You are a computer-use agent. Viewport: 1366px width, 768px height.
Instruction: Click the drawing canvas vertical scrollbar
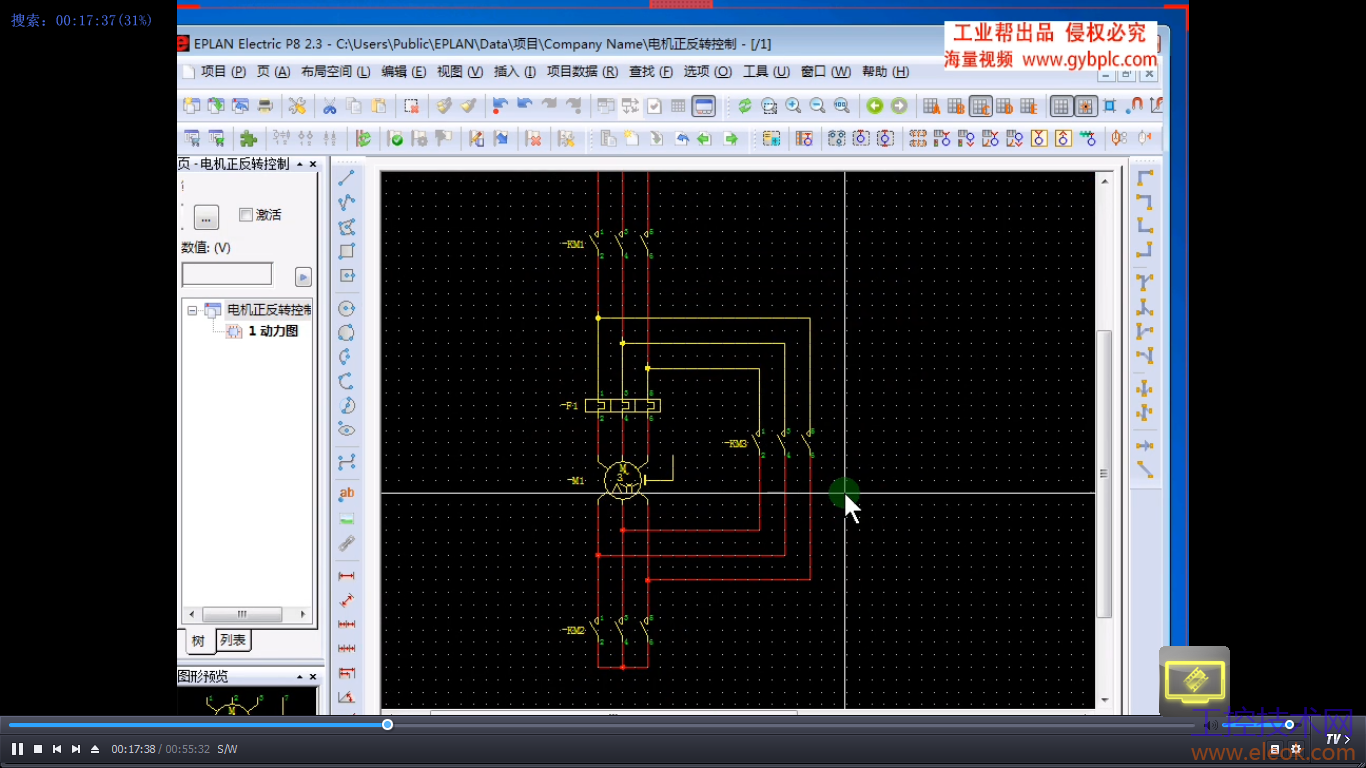(1104, 473)
